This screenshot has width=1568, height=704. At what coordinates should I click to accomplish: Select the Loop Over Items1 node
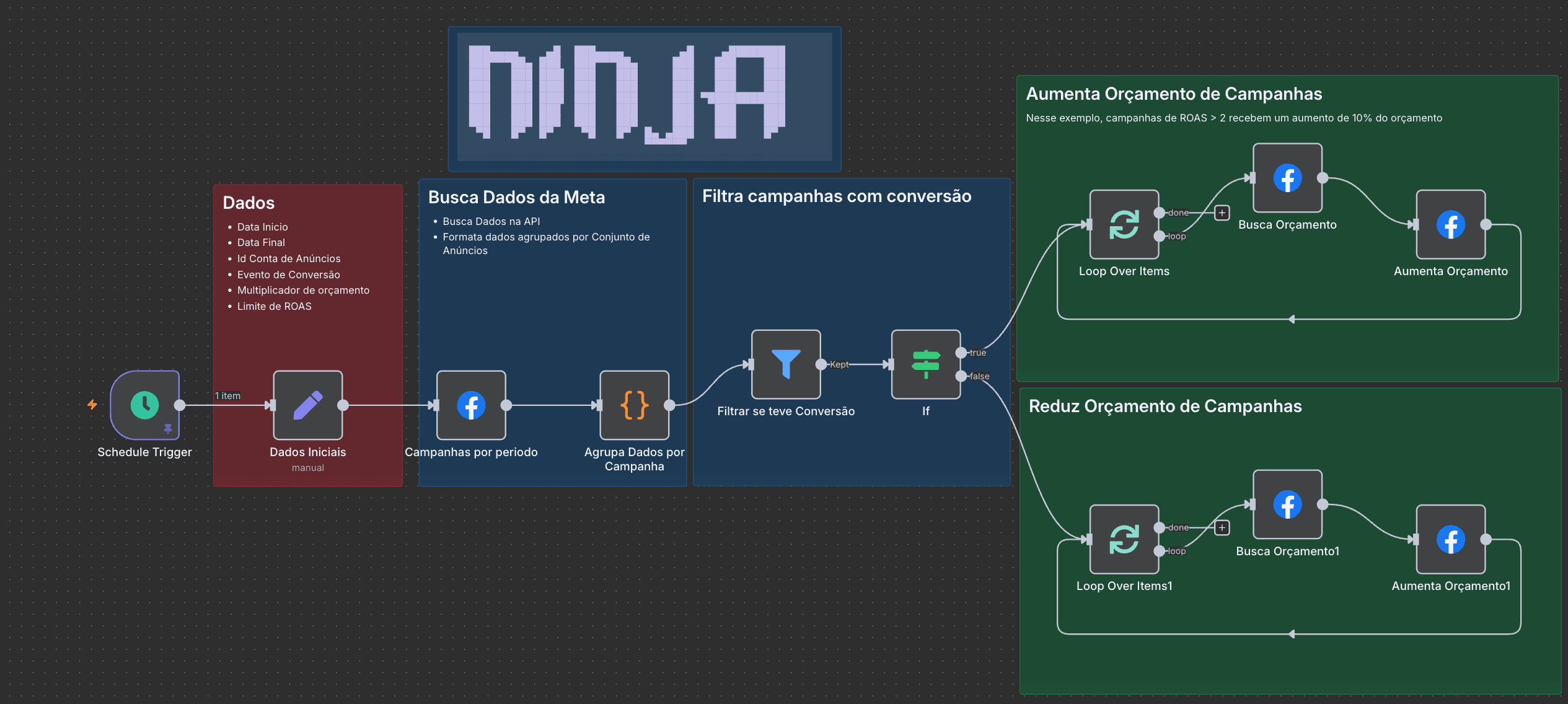(1124, 539)
